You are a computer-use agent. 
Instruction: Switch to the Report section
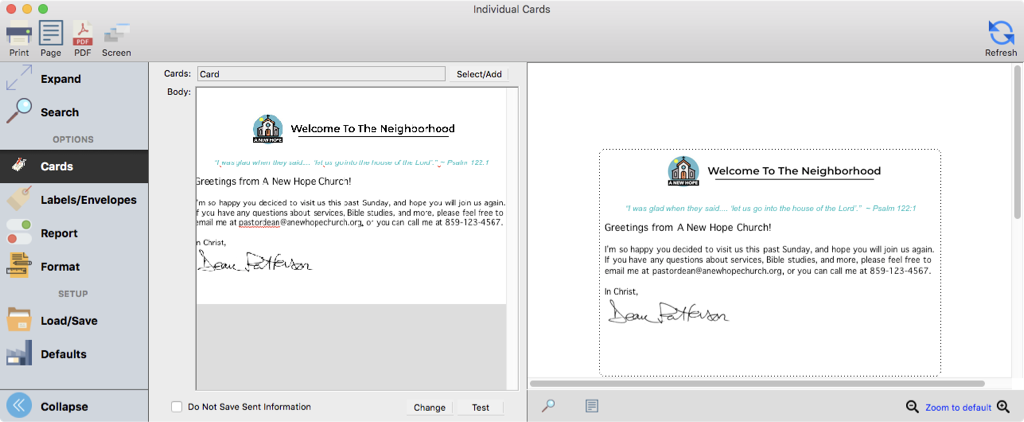[x=59, y=233]
